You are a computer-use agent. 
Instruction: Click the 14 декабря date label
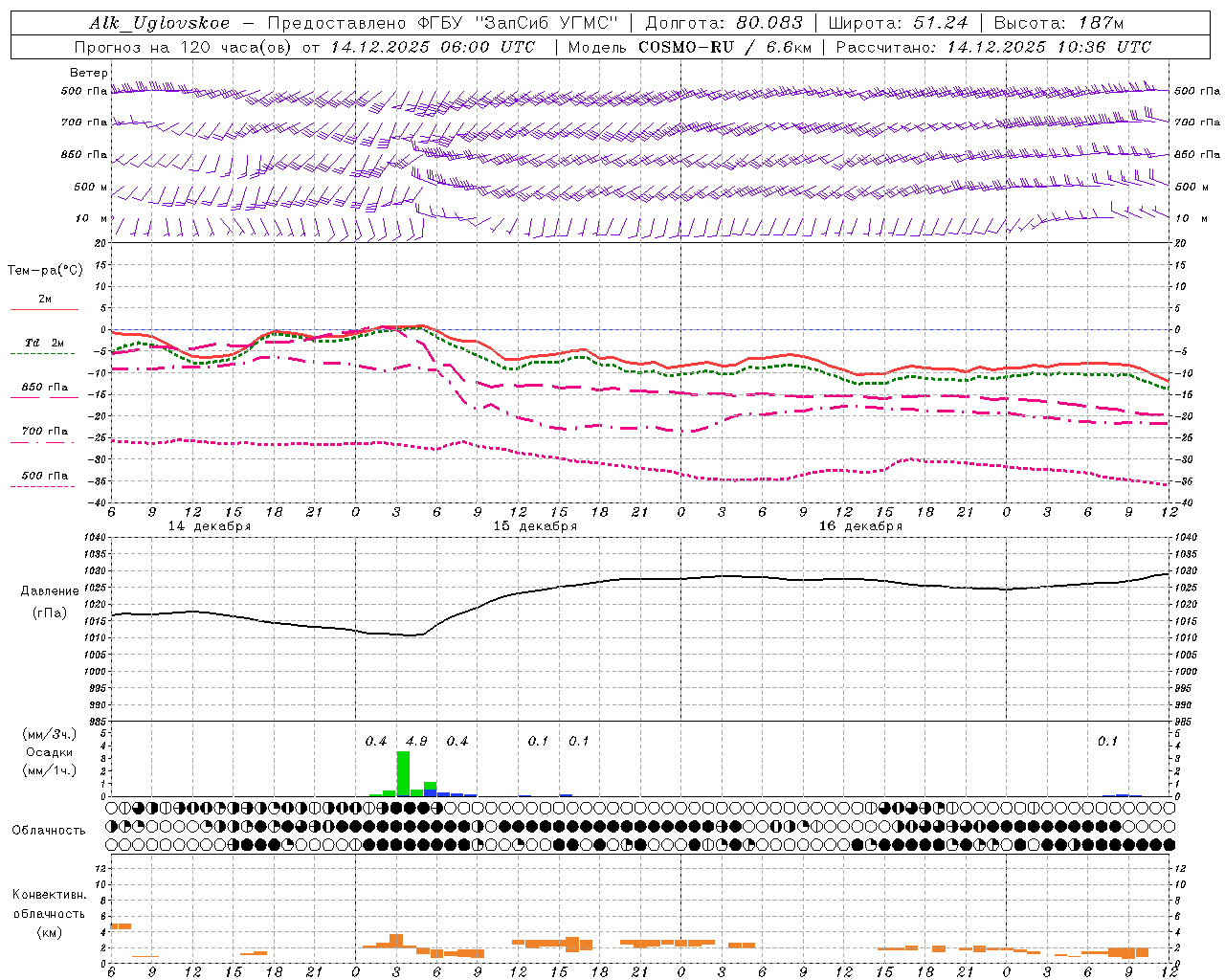point(210,526)
